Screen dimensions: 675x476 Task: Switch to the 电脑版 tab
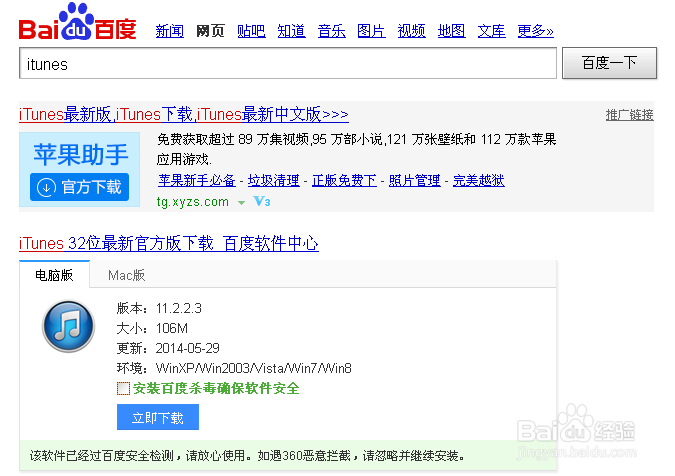click(x=54, y=275)
